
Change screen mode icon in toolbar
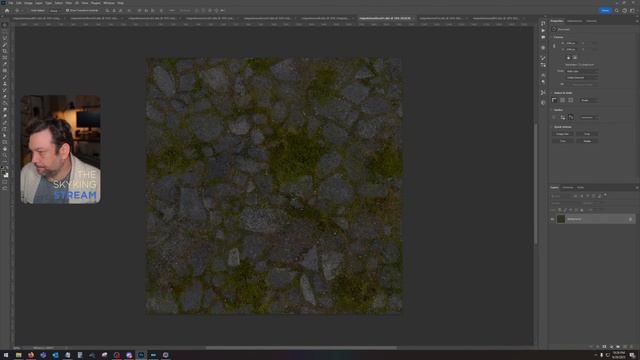pyautogui.click(x=5, y=189)
